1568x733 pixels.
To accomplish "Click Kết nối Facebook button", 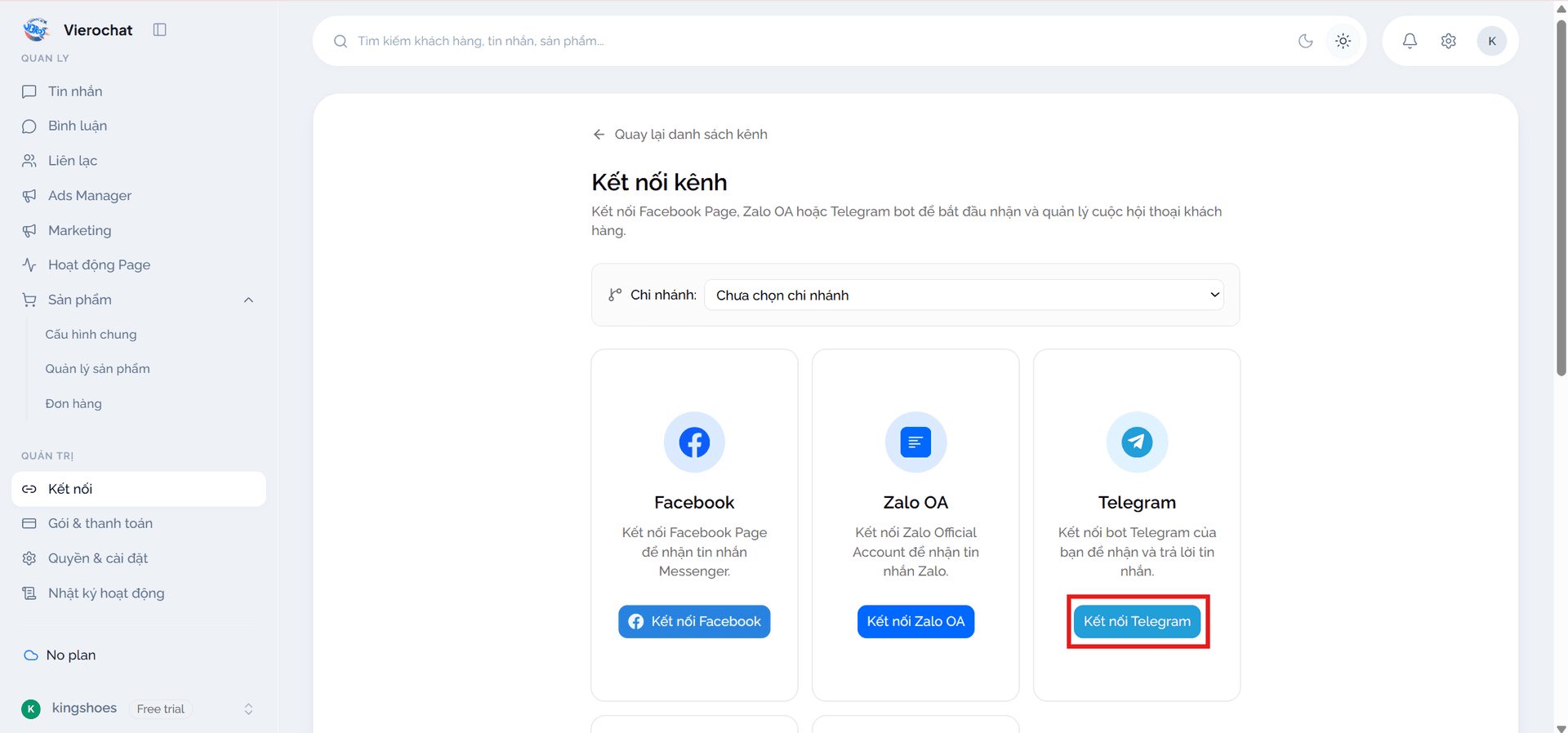I will click(694, 621).
